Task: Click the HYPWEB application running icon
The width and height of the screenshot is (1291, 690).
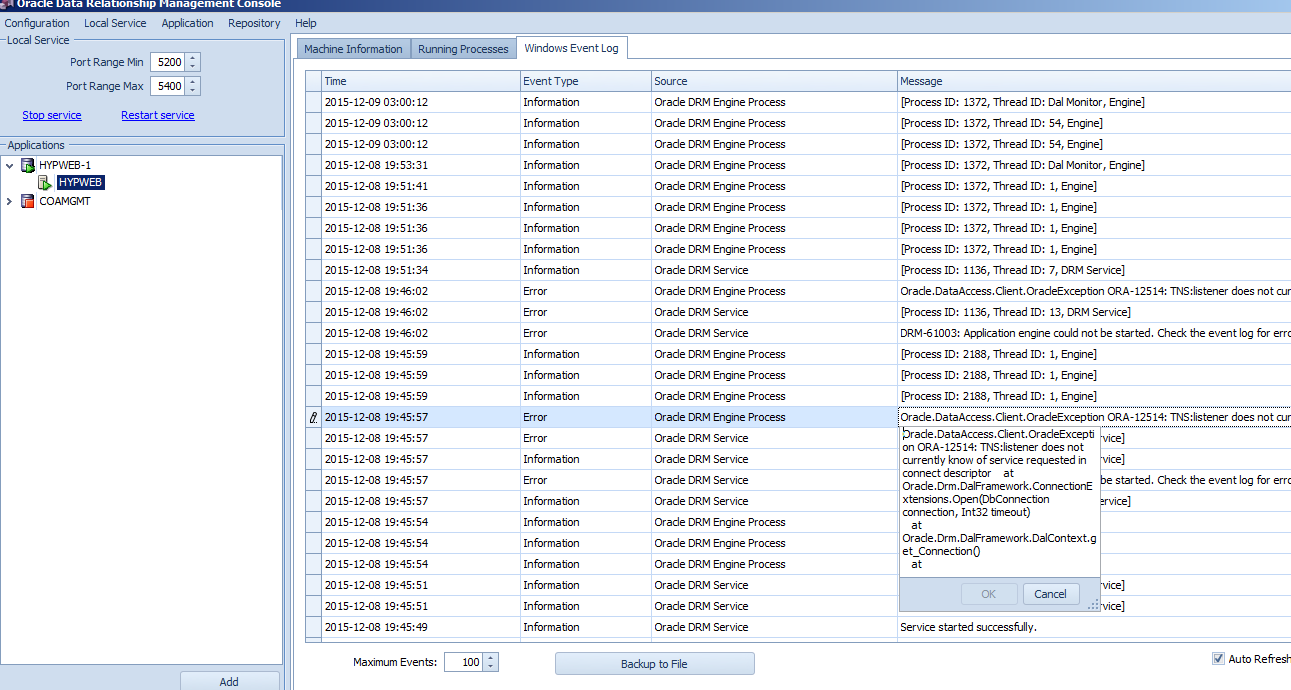Action: [45, 183]
